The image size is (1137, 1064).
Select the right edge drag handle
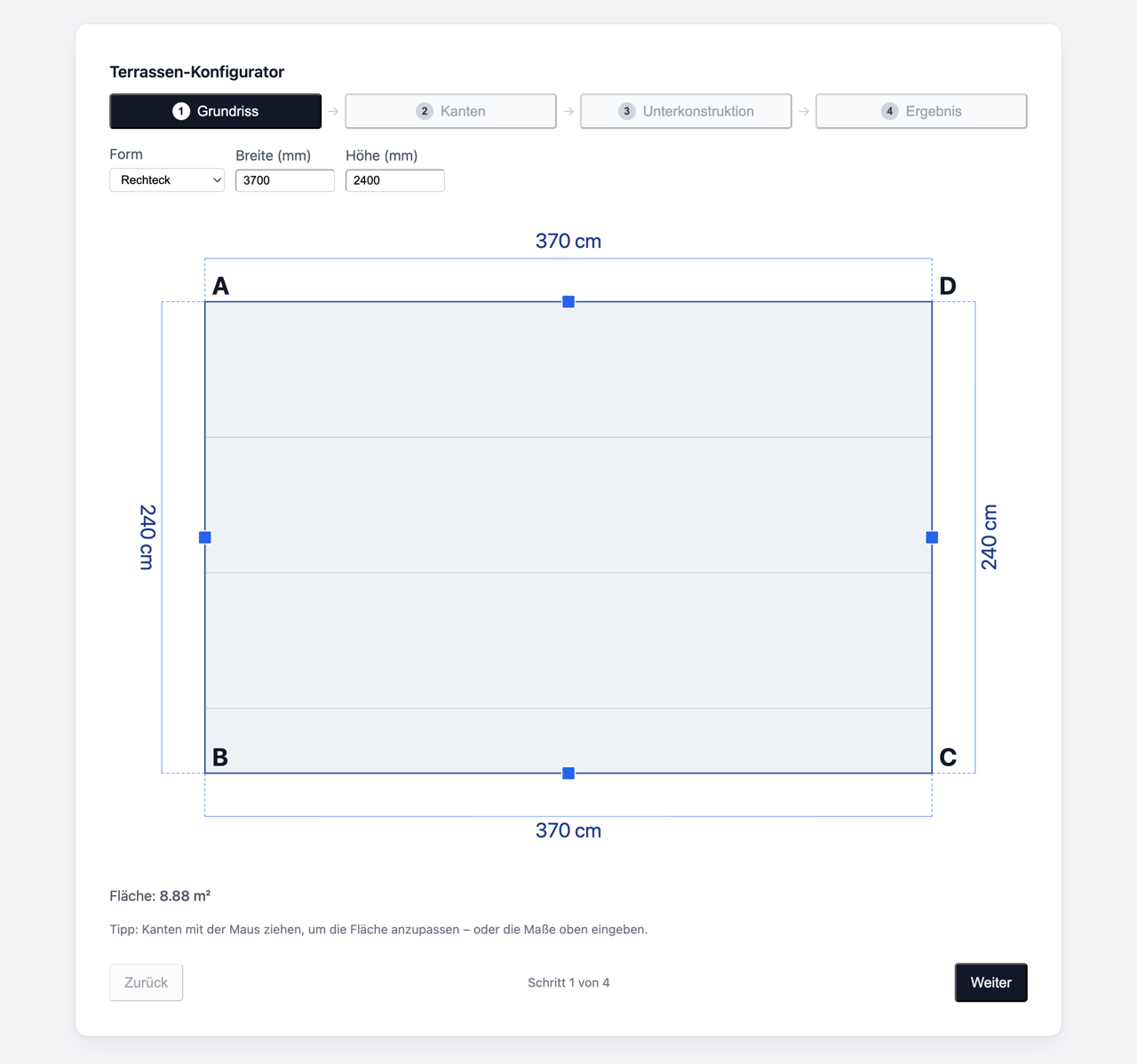[x=932, y=537]
